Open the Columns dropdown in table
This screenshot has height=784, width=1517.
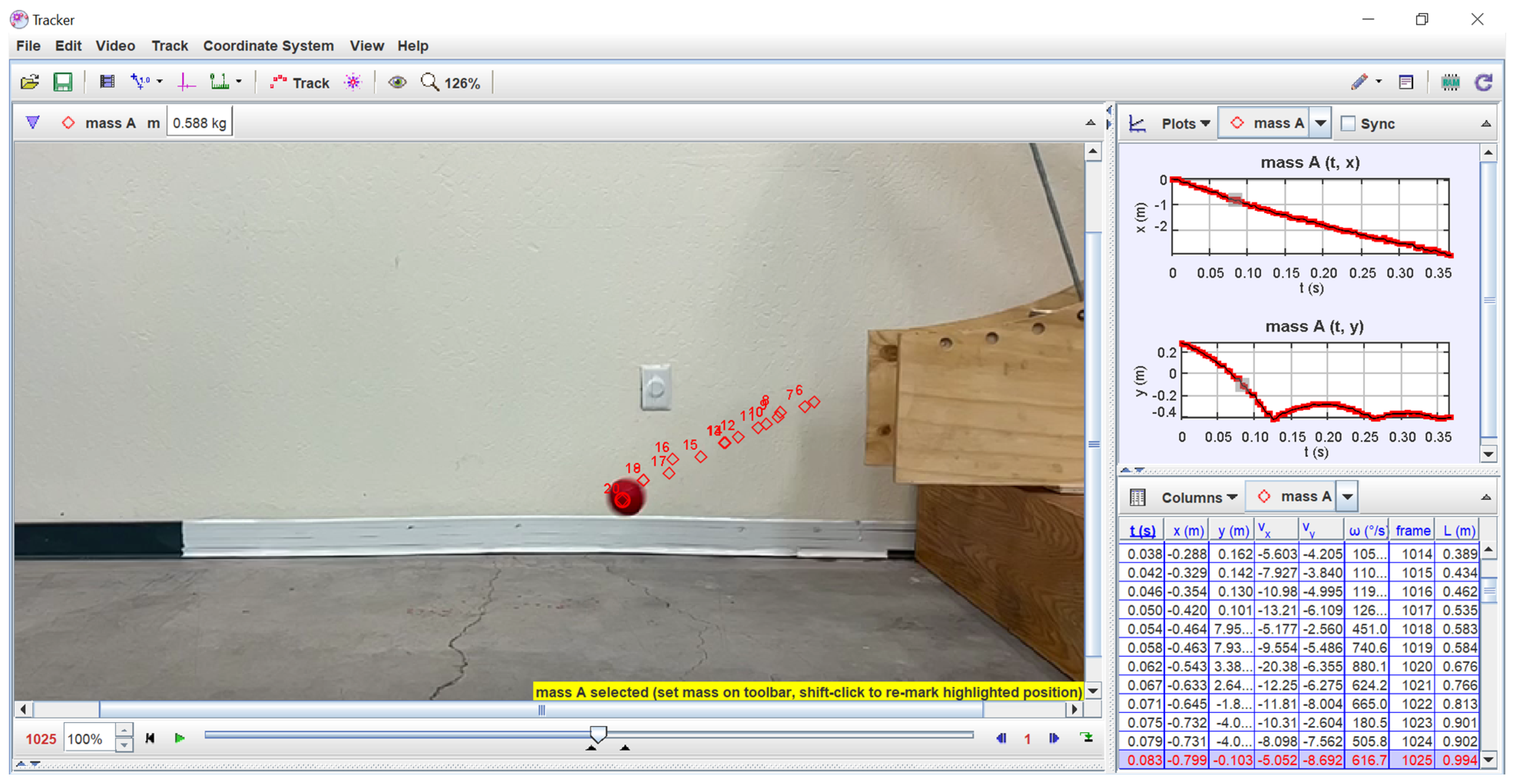click(1199, 498)
